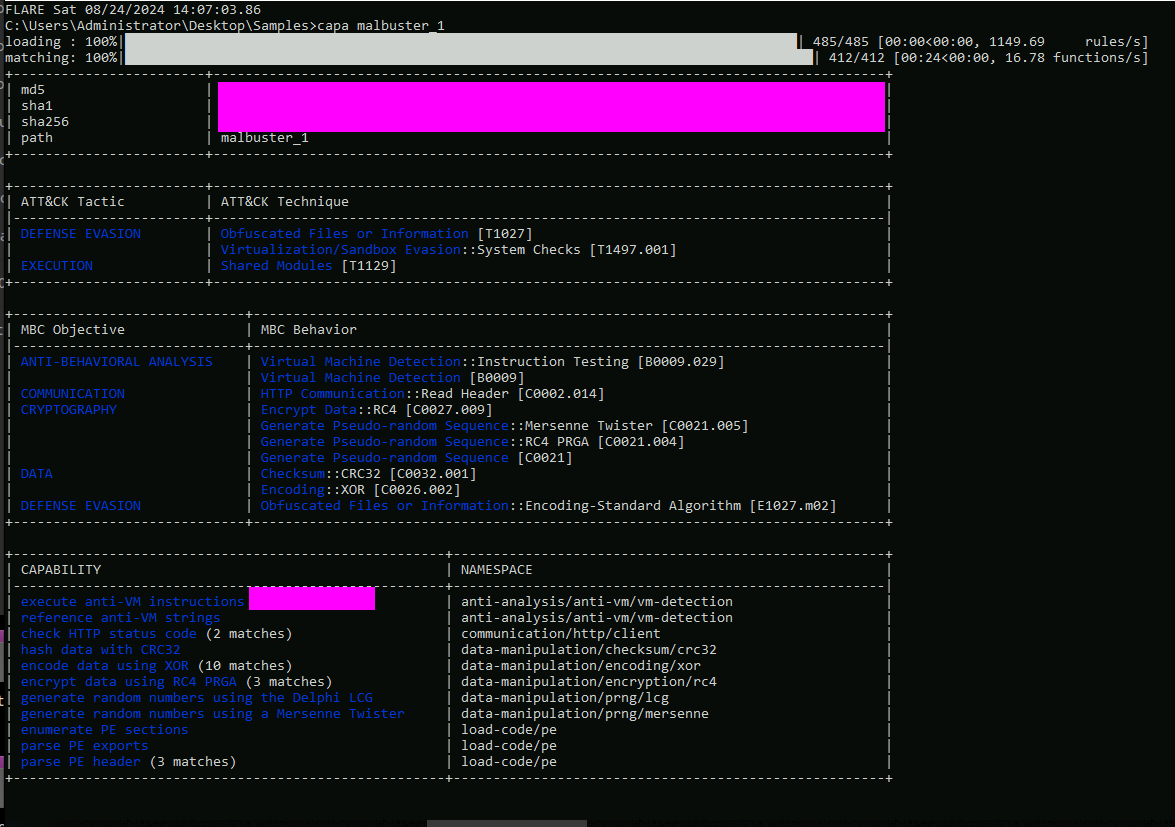Click 'parse PE exports' capability

coord(84,745)
